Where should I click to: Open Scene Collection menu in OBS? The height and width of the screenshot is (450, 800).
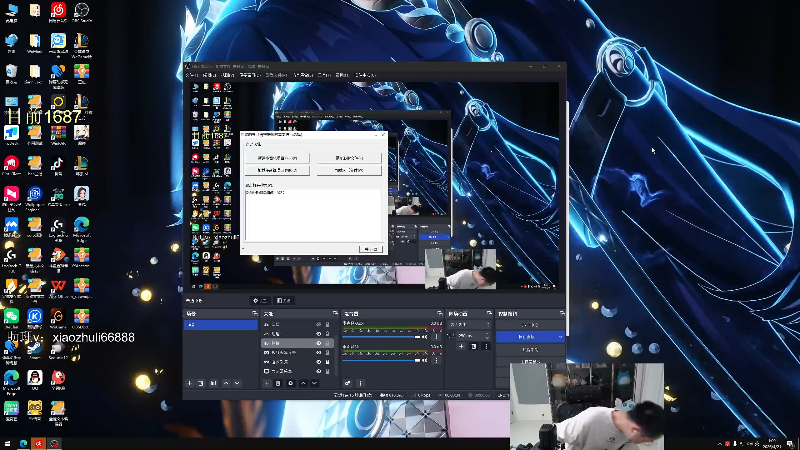[303, 75]
